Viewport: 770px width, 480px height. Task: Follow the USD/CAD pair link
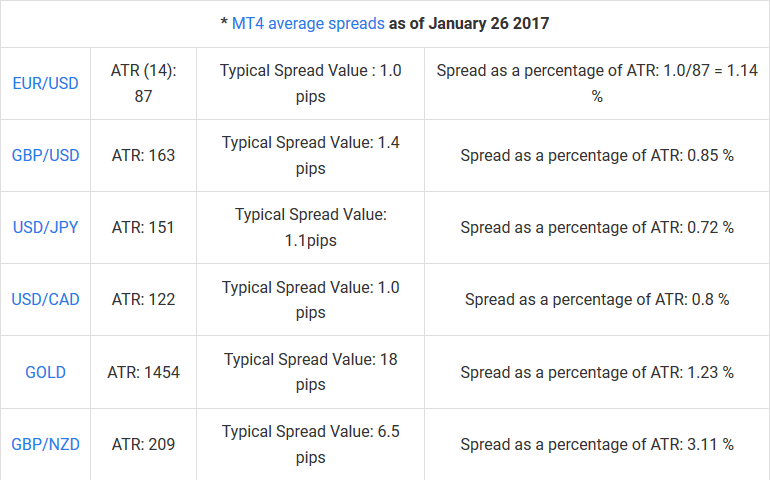coord(45,299)
